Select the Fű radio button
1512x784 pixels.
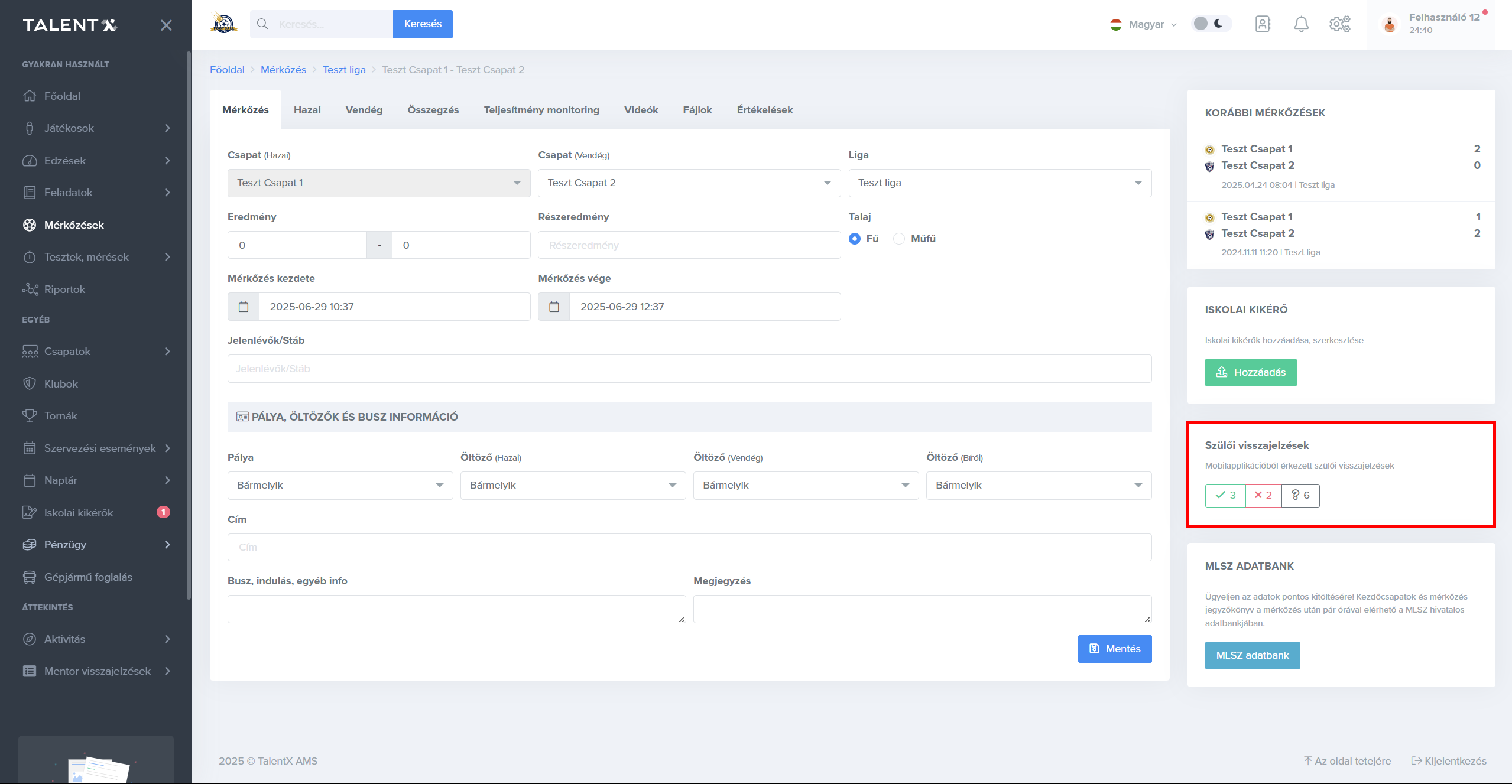click(x=855, y=239)
